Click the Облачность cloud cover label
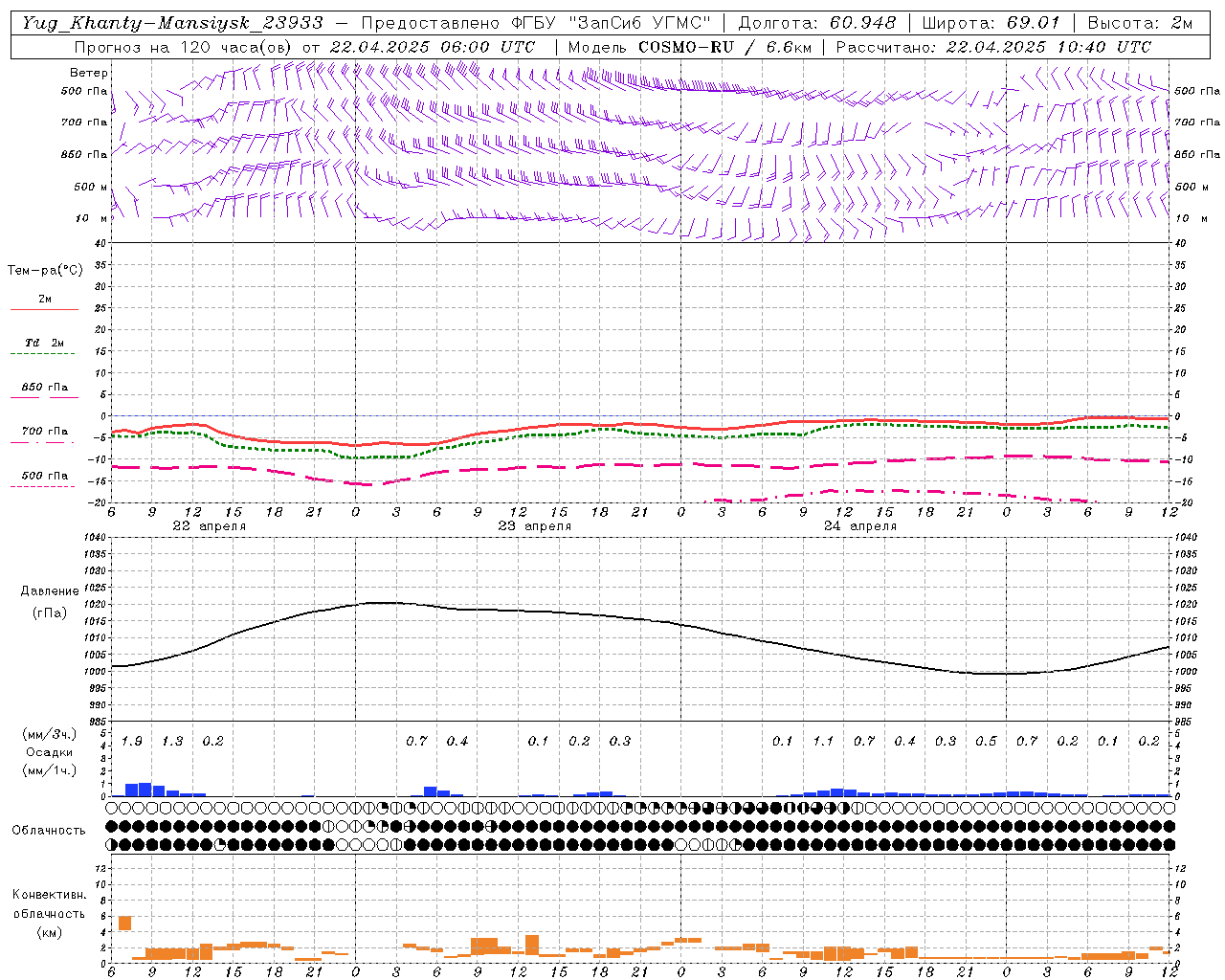1225x980 pixels. 49,830
